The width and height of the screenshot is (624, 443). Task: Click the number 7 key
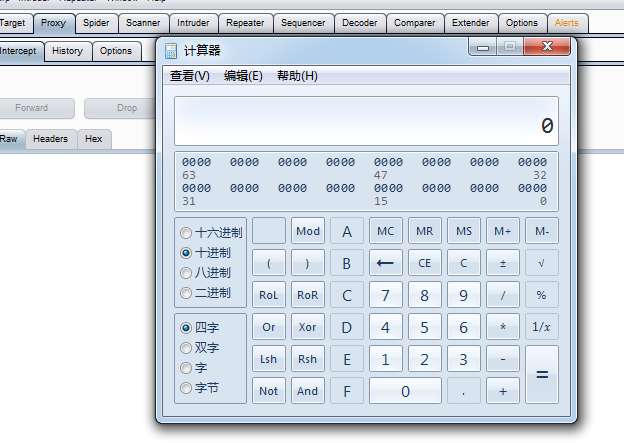(x=385, y=295)
